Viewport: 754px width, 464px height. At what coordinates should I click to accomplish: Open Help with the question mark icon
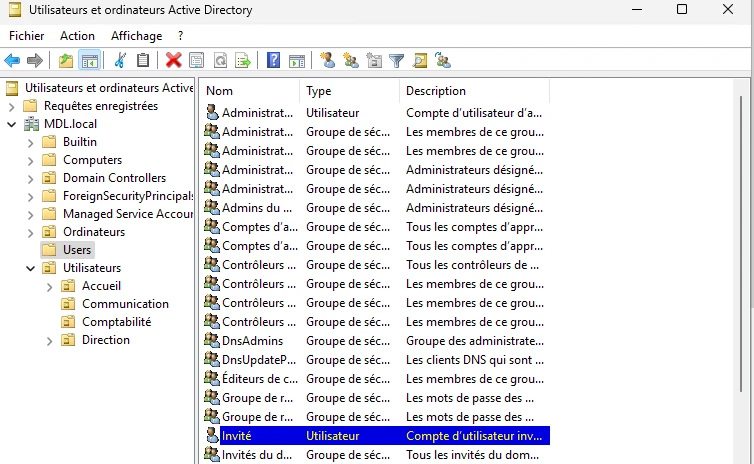pyautogui.click(x=274, y=61)
